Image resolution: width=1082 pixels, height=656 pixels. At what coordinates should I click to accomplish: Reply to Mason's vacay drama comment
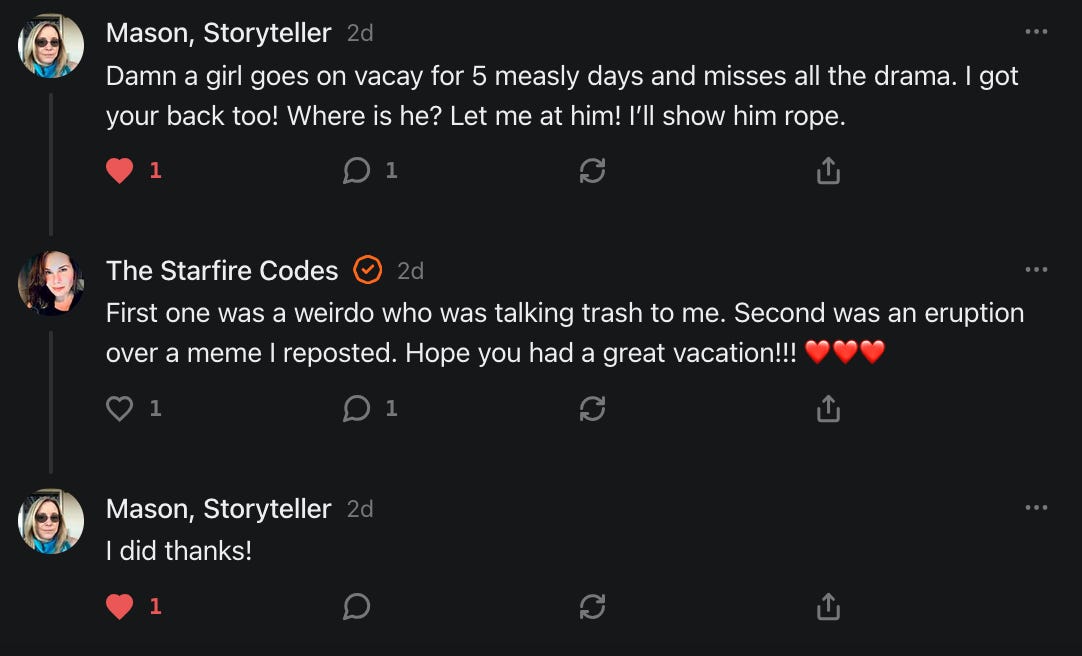coord(356,170)
